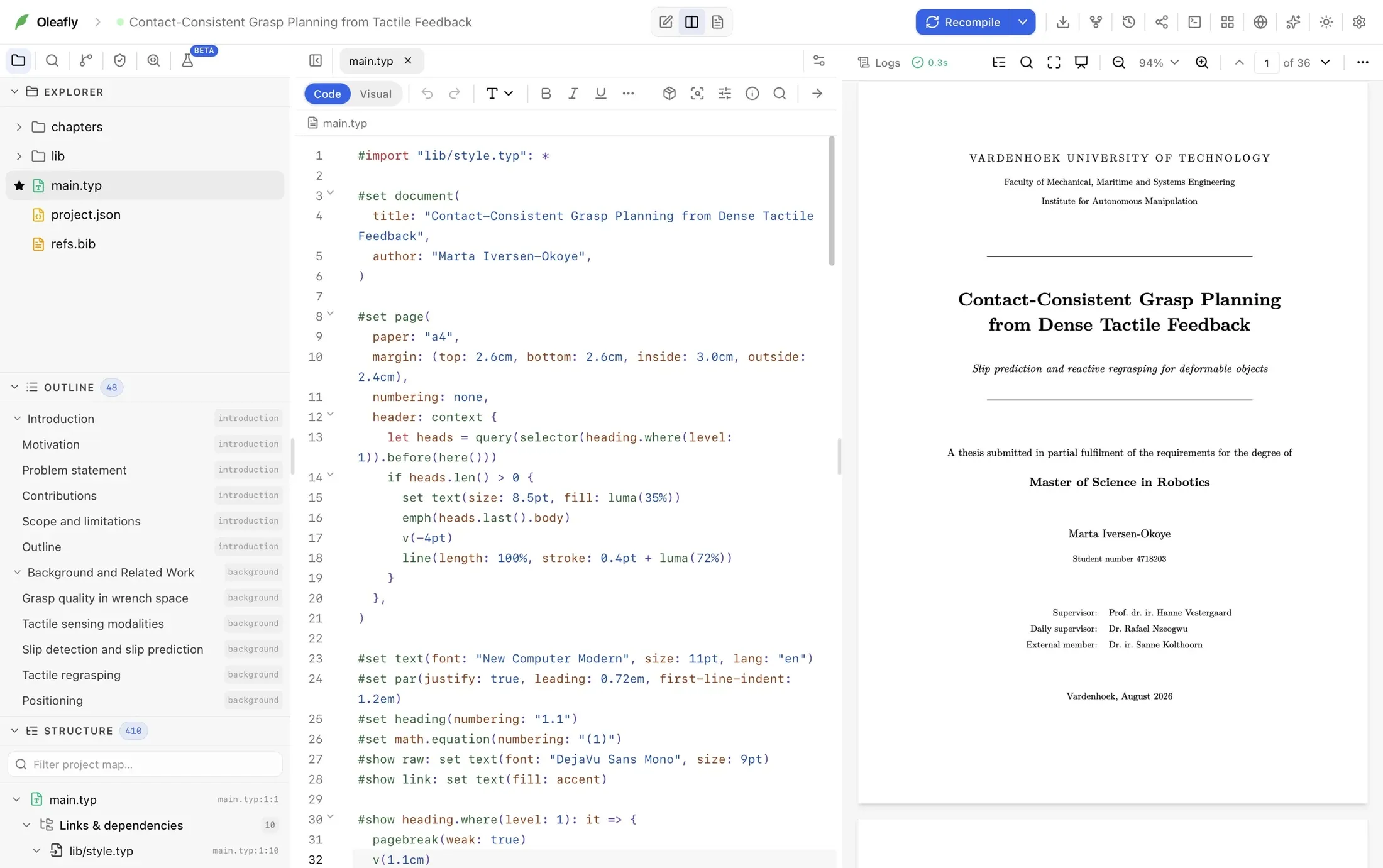The height and width of the screenshot is (868, 1383).
Task: Close the main.typ tab
Action: click(x=407, y=61)
